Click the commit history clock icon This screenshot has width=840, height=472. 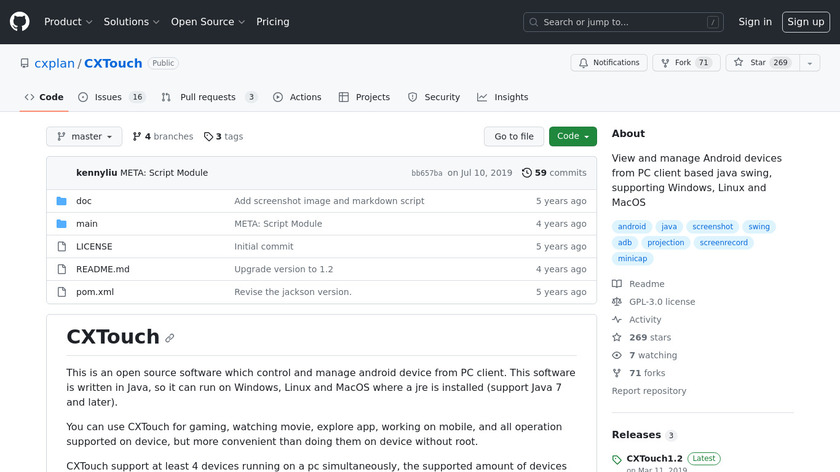click(x=526, y=173)
